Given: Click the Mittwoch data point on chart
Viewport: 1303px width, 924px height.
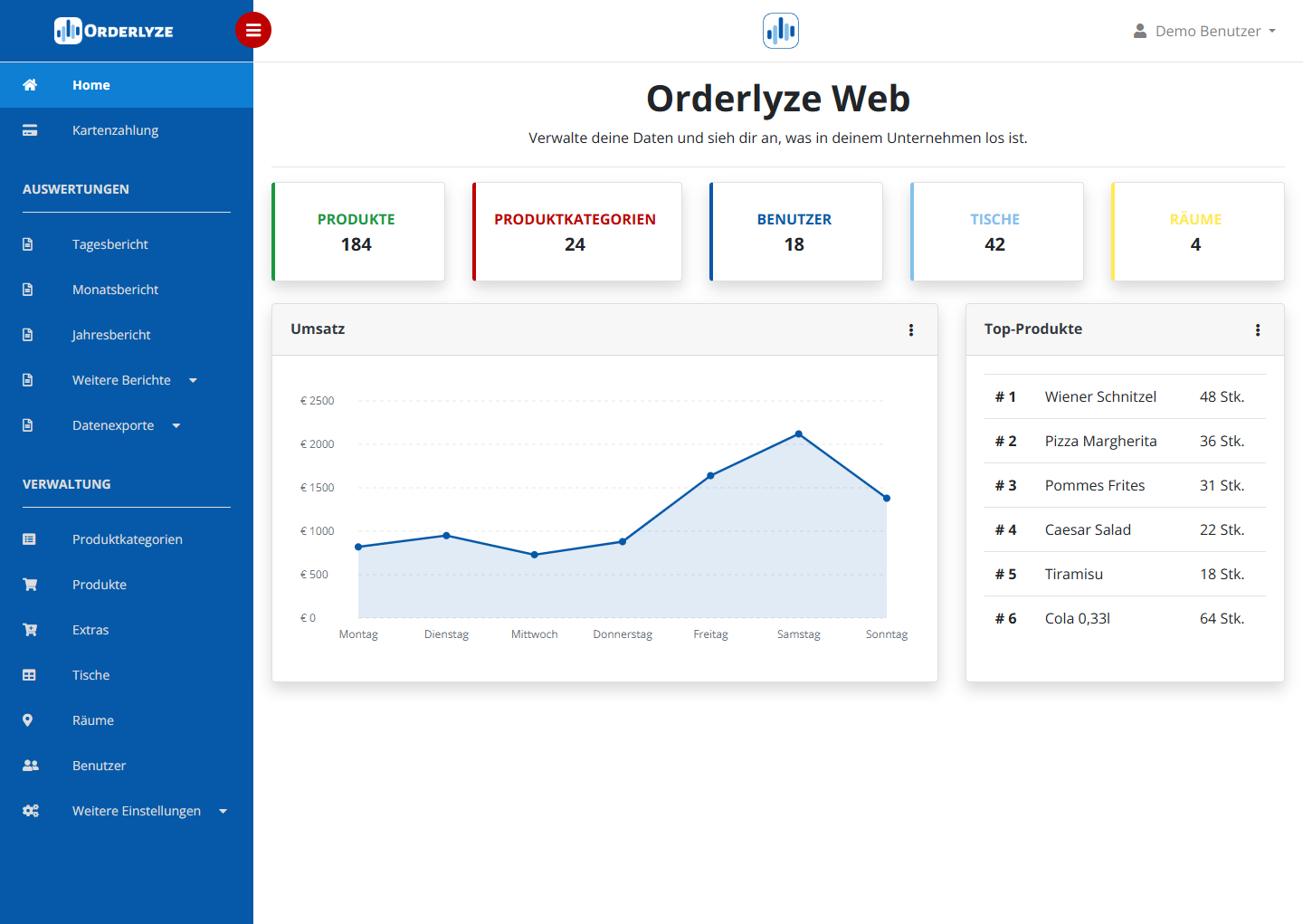Looking at the screenshot, I should pyautogui.click(x=535, y=555).
